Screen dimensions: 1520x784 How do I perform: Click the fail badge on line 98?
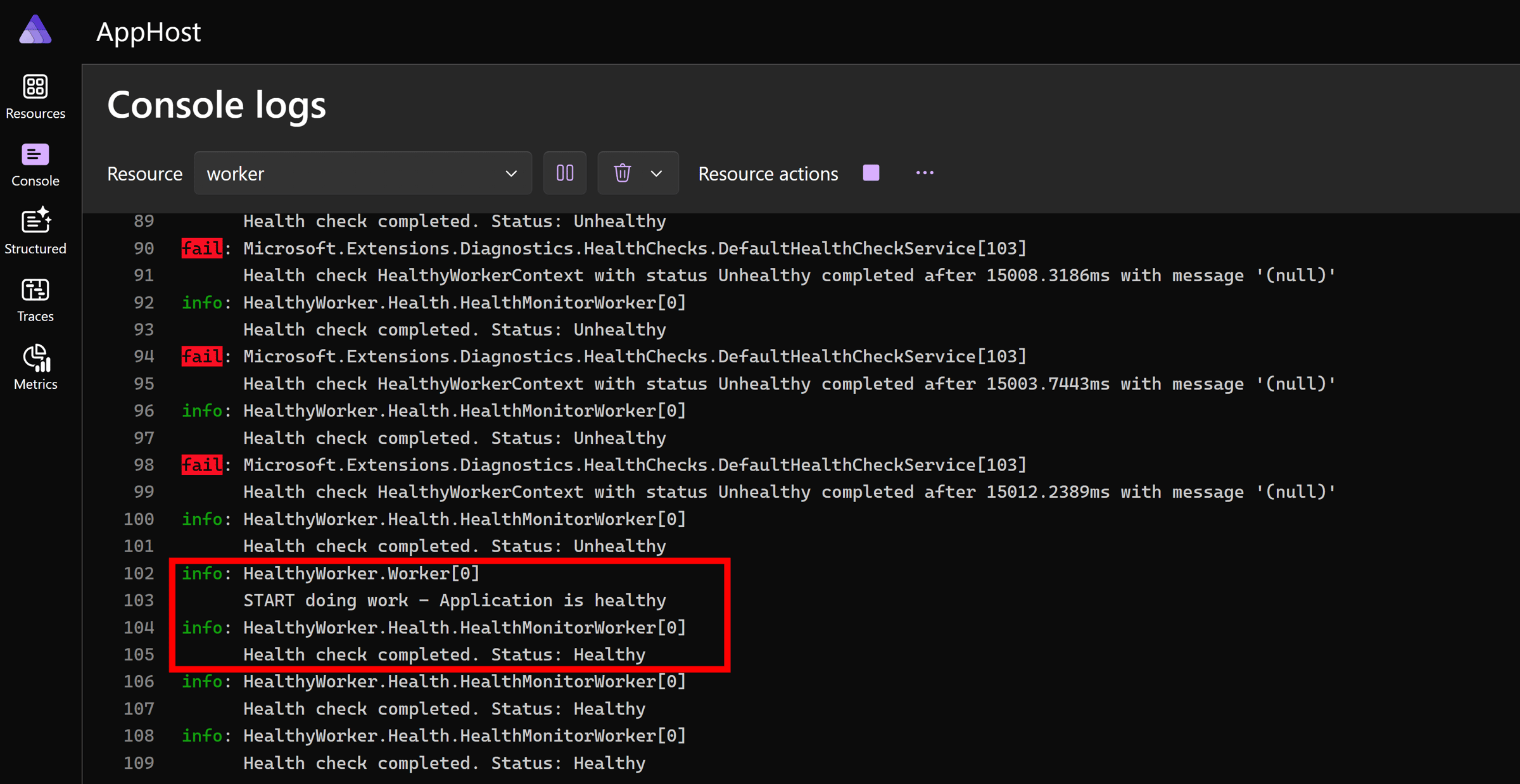tap(202, 465)
